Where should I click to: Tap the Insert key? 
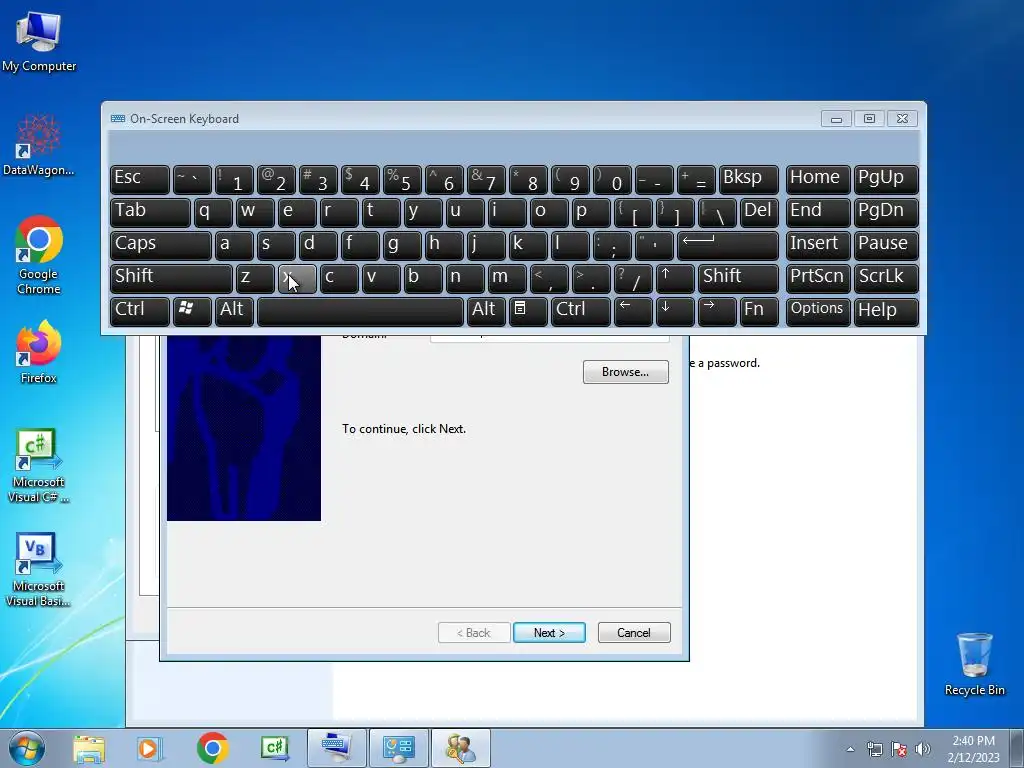click(818, 246)
